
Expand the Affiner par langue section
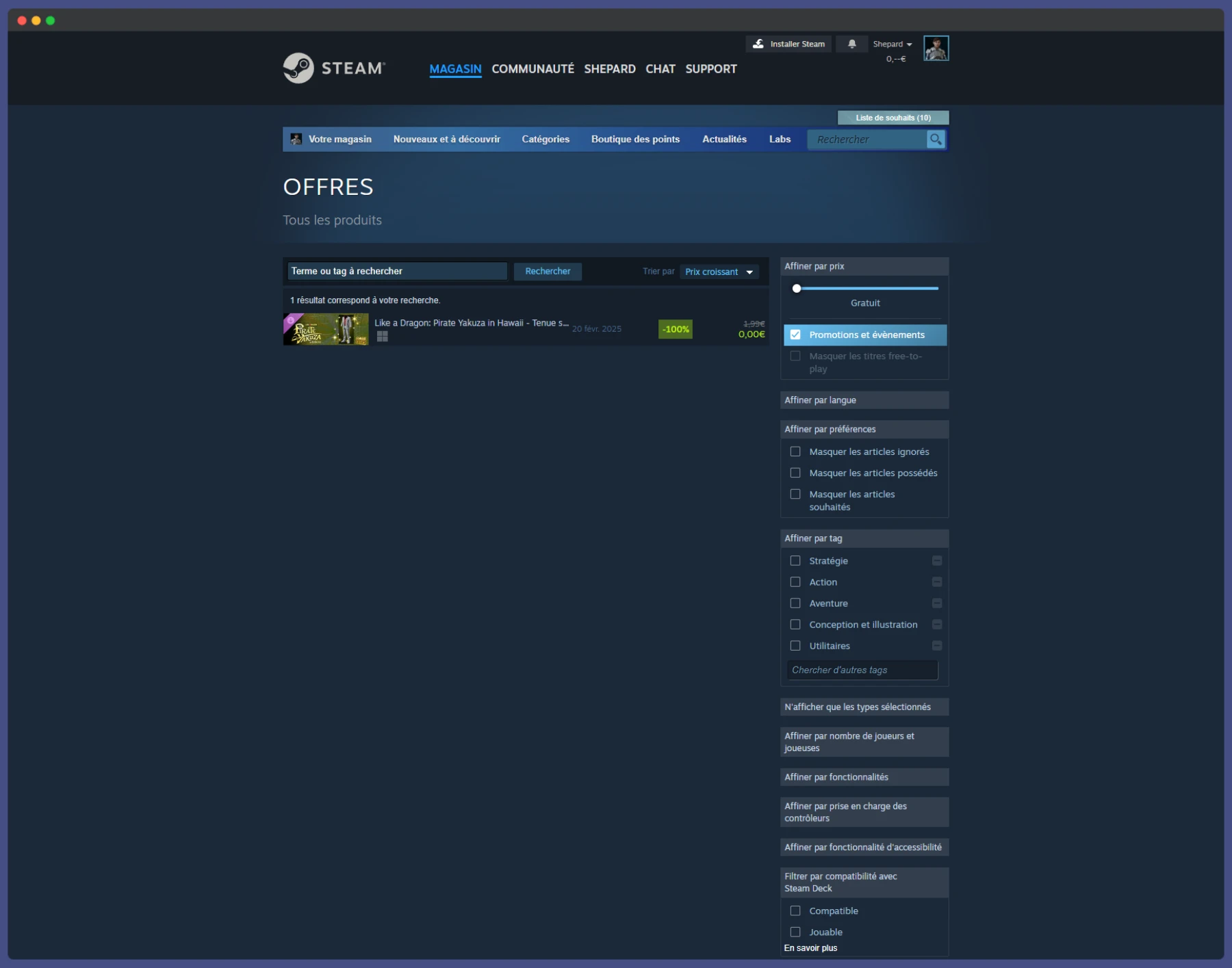click(x=864, y=400)
